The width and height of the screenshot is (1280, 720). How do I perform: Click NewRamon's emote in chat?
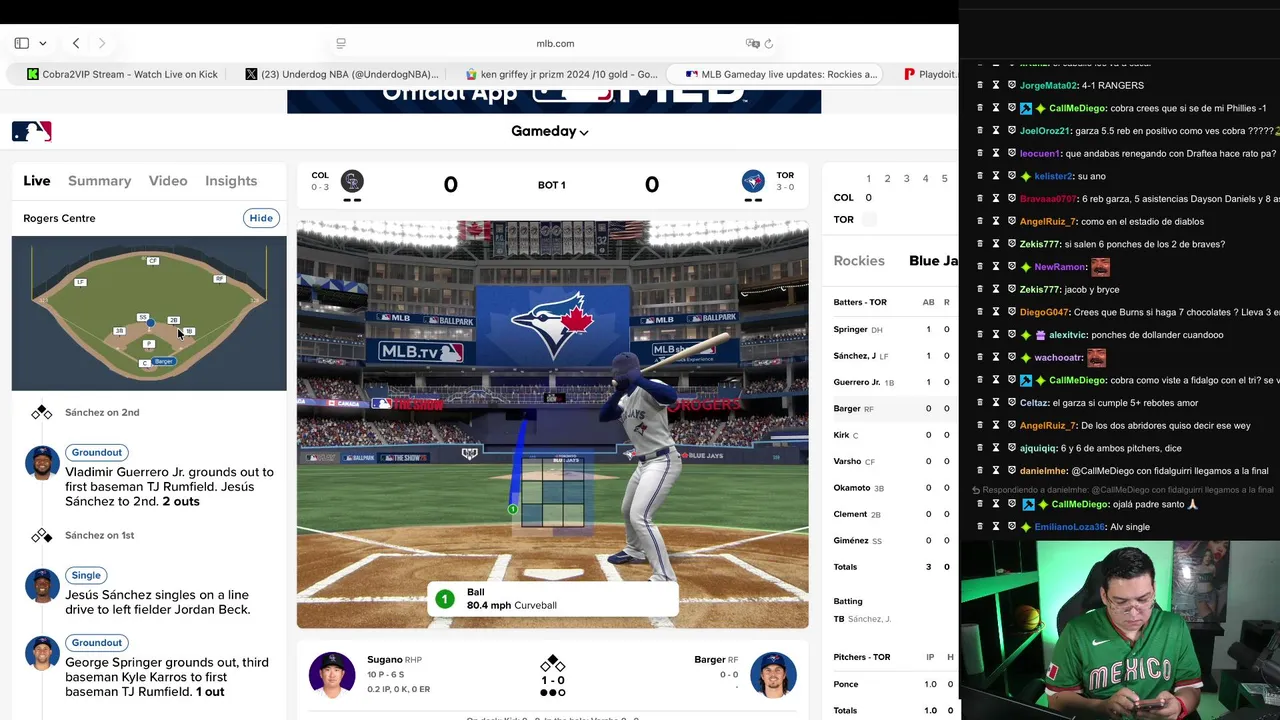click(1100, 267)
